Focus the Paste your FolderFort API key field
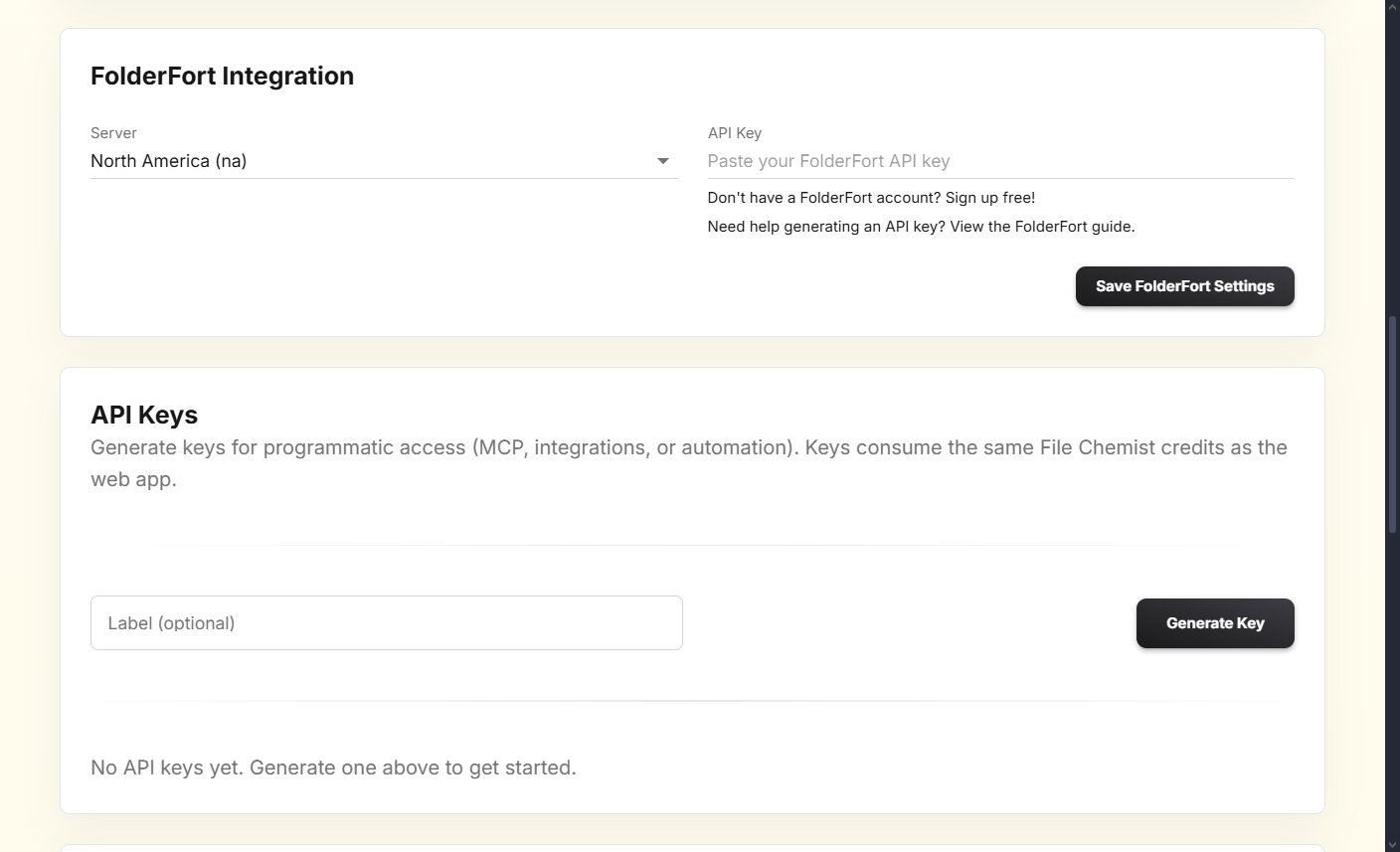Viewport: 1400px width, 852px height. pos(999,161)
